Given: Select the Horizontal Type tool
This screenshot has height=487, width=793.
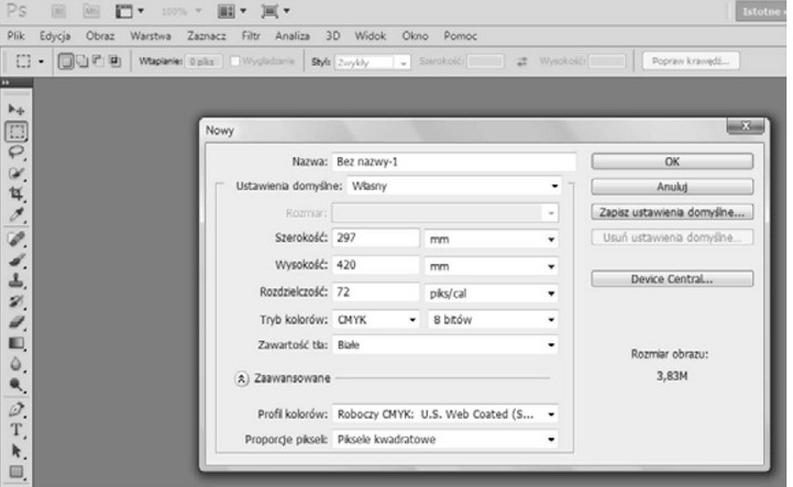Looking at the screenshot, I should coord(17,430).
